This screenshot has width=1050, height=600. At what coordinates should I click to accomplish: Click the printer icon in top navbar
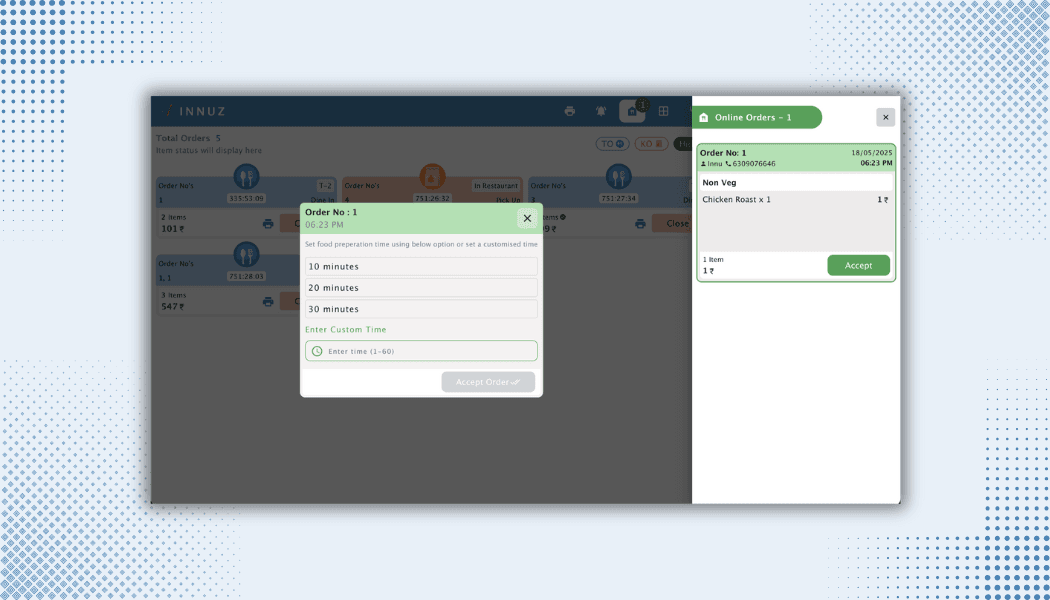pyautogui.click(x=570, y=111)
